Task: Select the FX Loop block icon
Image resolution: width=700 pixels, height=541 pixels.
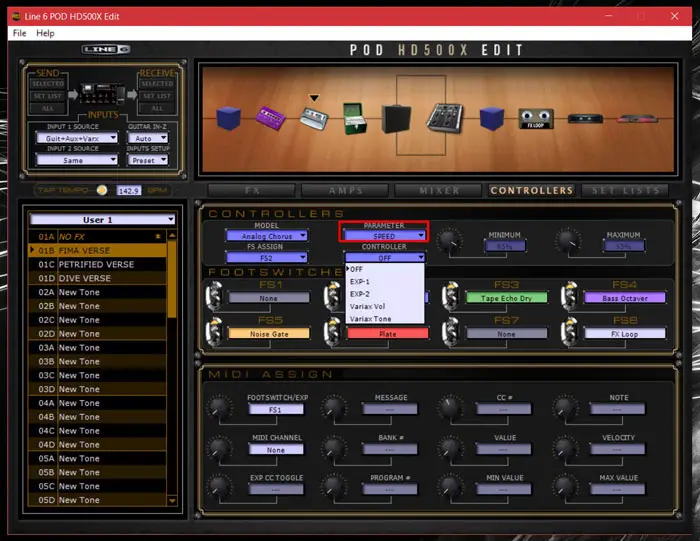Action: pos(536,119)
